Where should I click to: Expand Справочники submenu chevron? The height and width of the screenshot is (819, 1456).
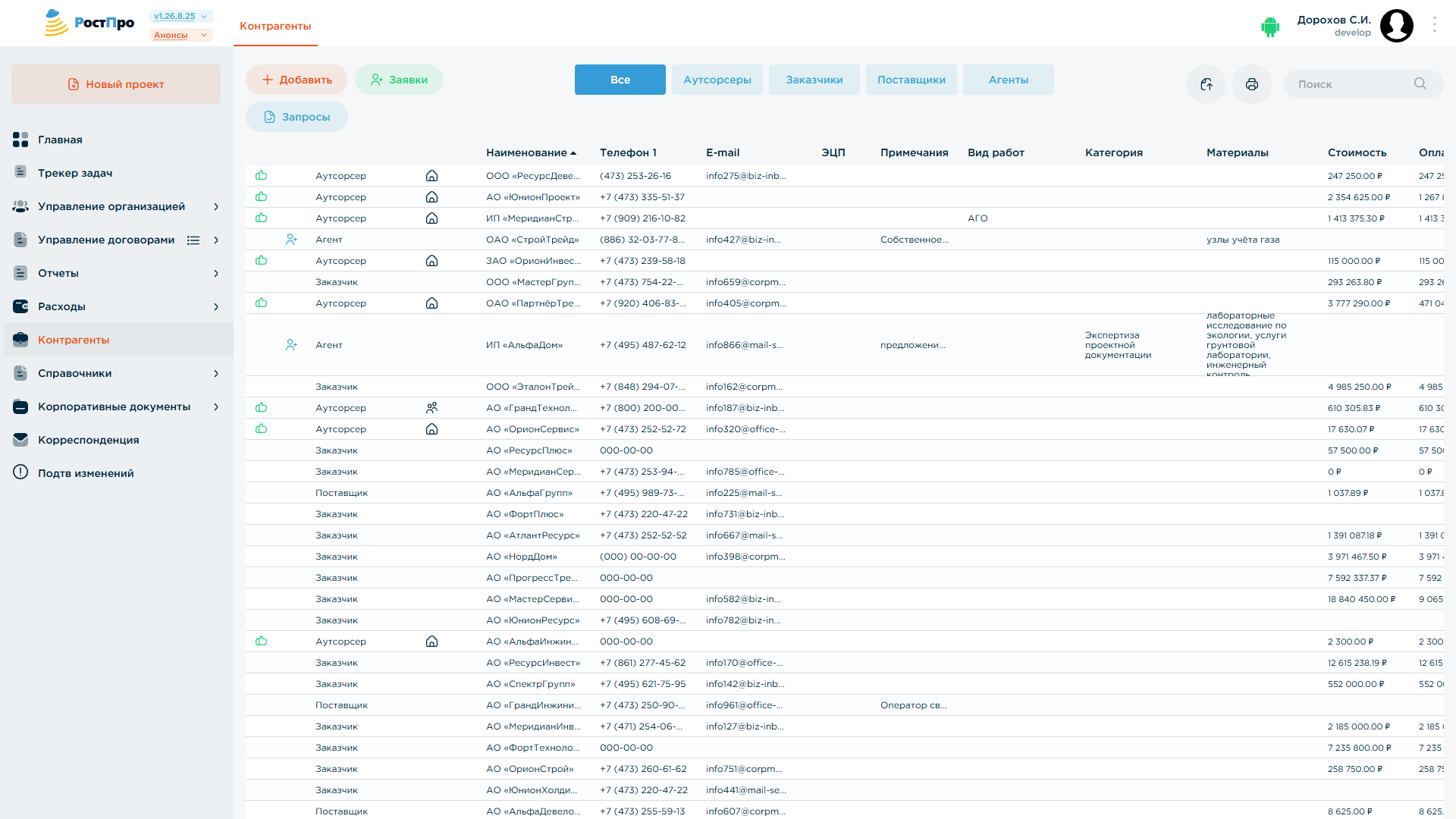(216, 373)
